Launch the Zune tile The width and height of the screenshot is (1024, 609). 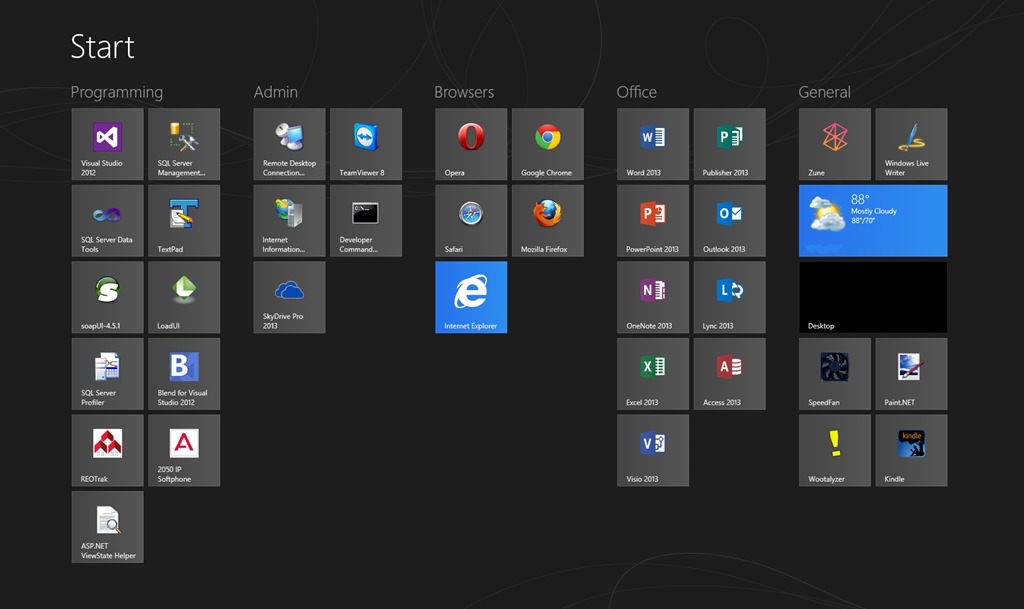point(835,144)
